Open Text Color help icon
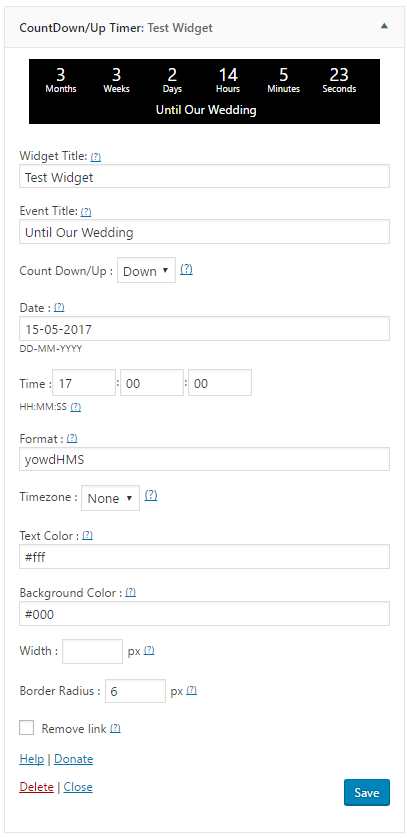The image size is (407, 838). (x=88, y=535)
